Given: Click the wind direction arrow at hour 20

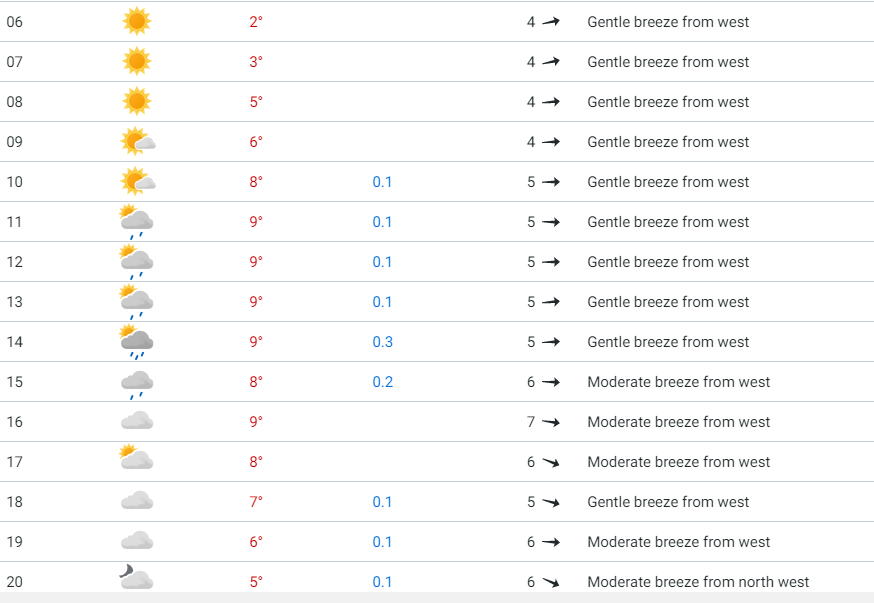Looking at the screenshot, I should (551, 582).
